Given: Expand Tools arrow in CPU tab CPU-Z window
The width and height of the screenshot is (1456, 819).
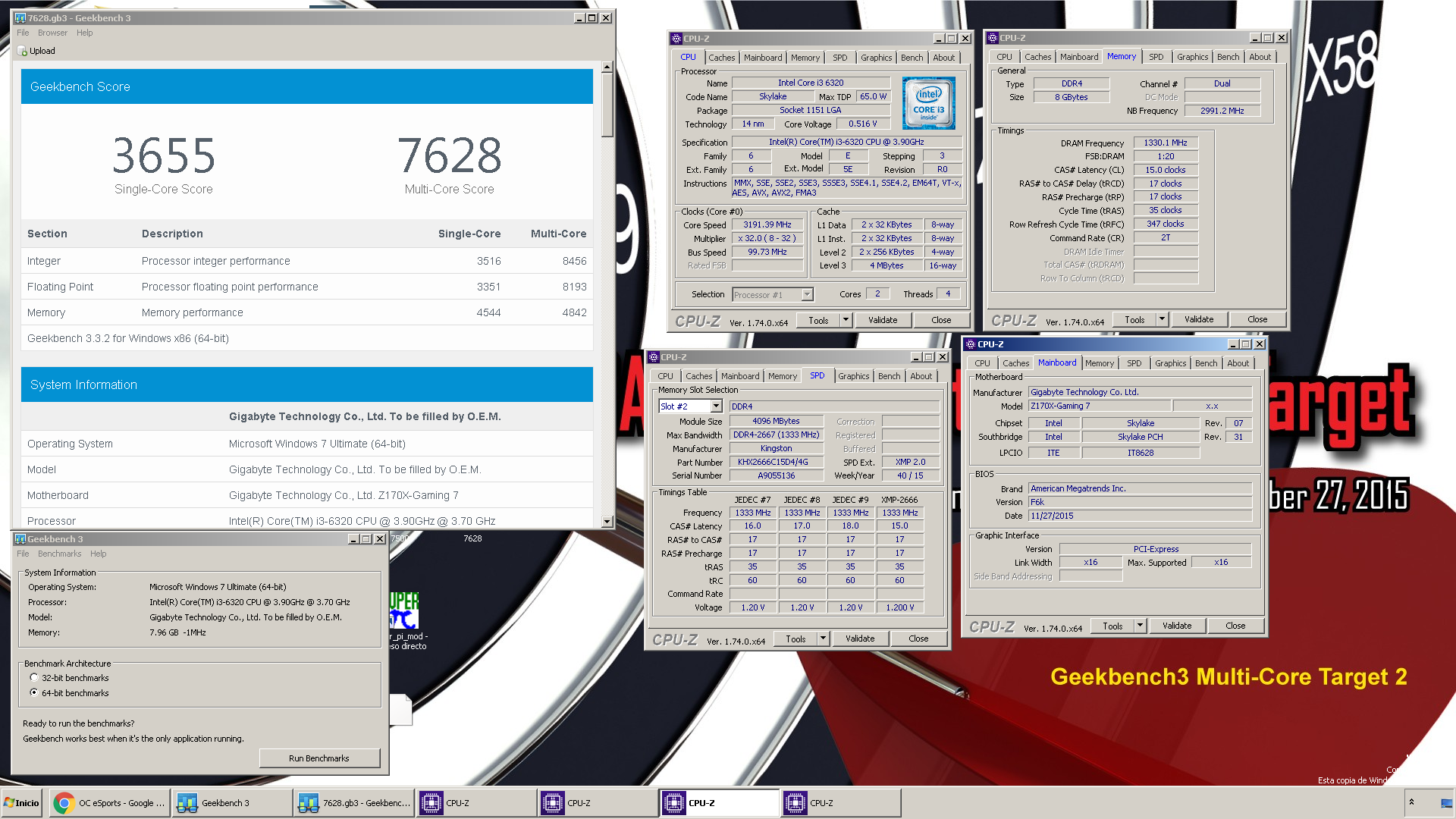Looking at the screenshot, I should point(846,321).
